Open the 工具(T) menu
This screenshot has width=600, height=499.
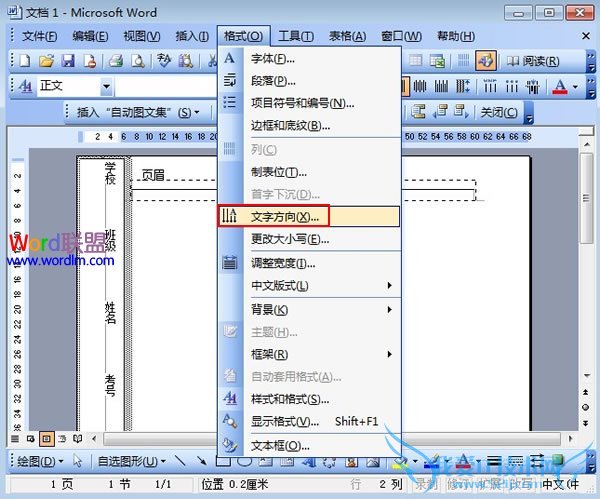(296, 36)
